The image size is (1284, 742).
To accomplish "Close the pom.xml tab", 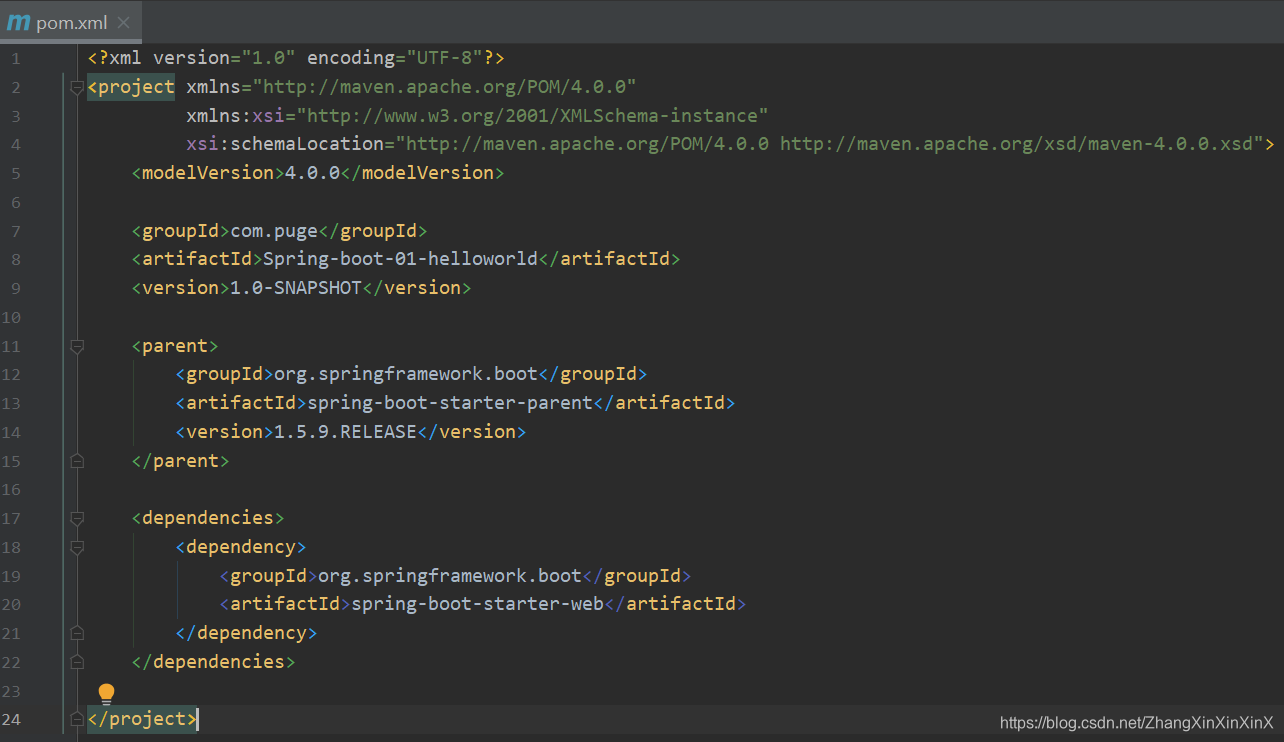I will click(123, 22).
